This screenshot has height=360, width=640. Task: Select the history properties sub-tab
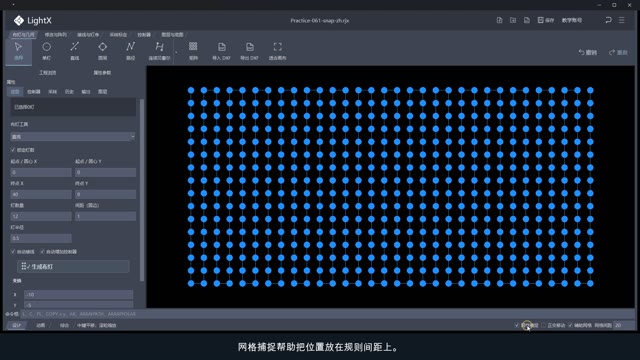pos(69,92)
